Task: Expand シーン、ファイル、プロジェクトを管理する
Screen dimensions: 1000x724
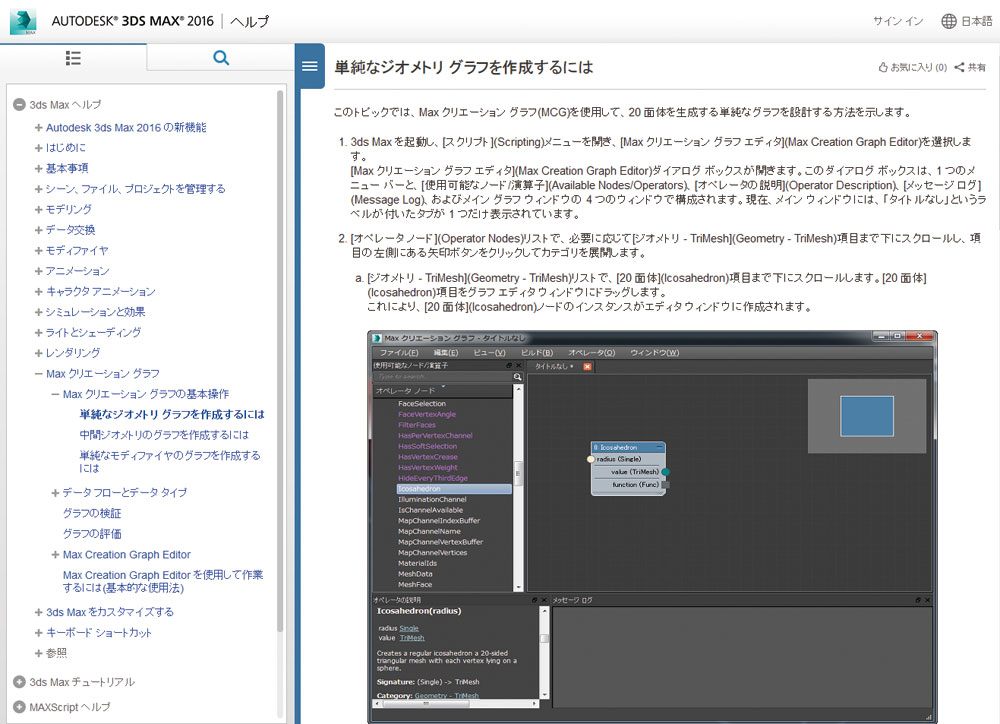Action: 38,189
